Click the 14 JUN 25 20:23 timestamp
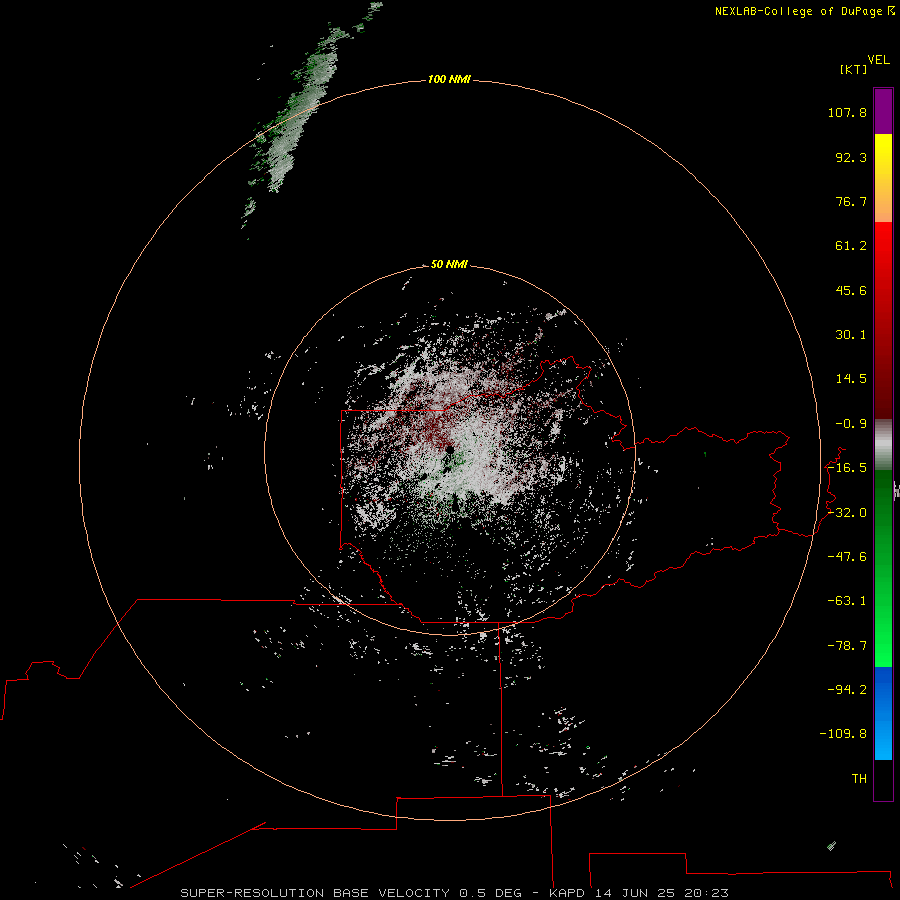The image size is (900, 900). click(x=661, y=893)
